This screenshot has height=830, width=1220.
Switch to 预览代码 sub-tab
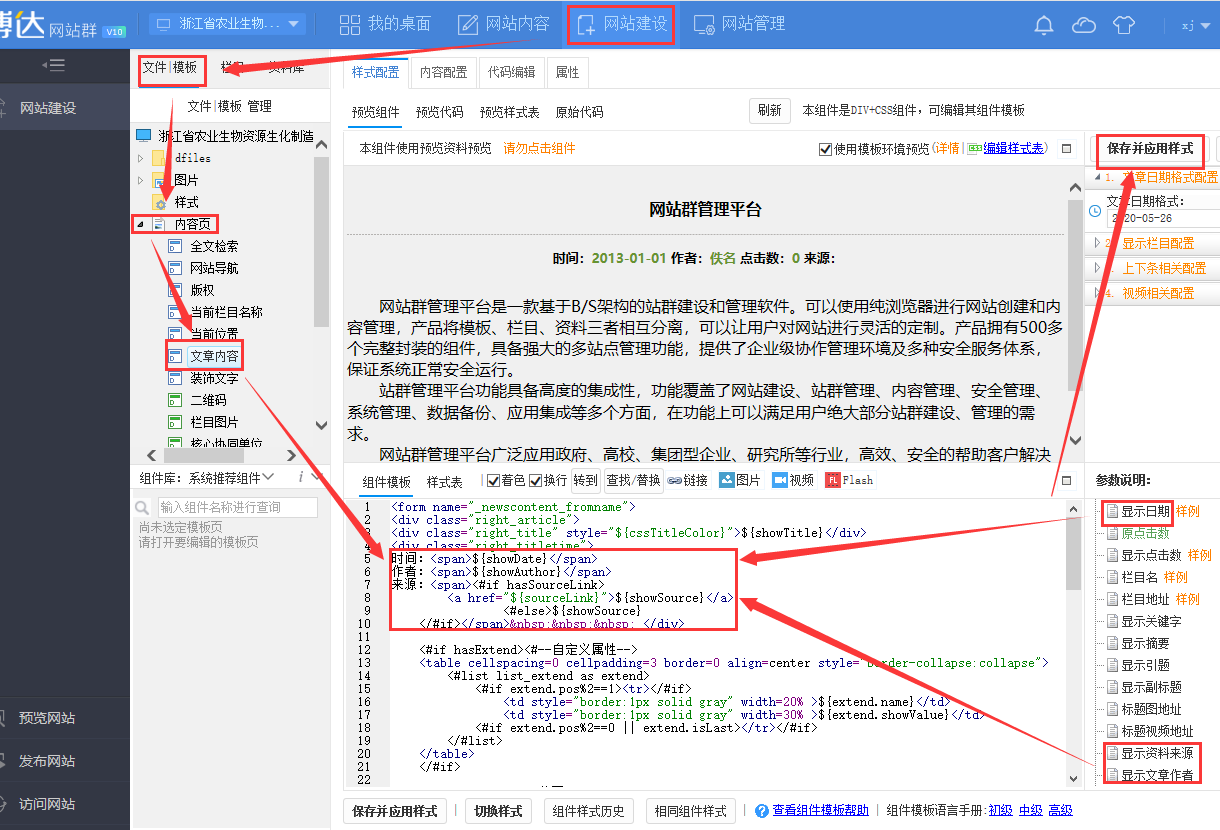[x=440, y=112]
